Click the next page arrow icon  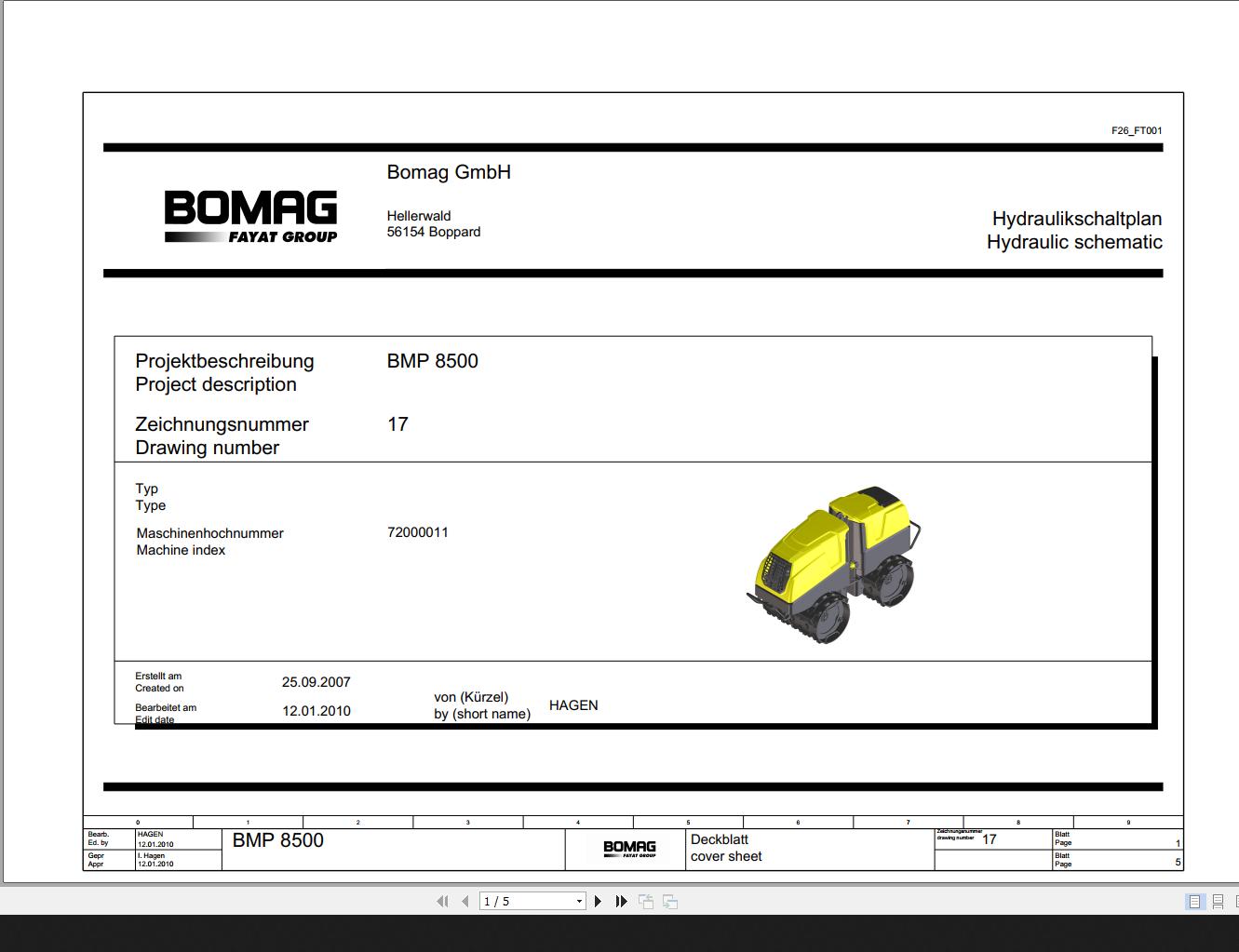(x=598, y=901)
